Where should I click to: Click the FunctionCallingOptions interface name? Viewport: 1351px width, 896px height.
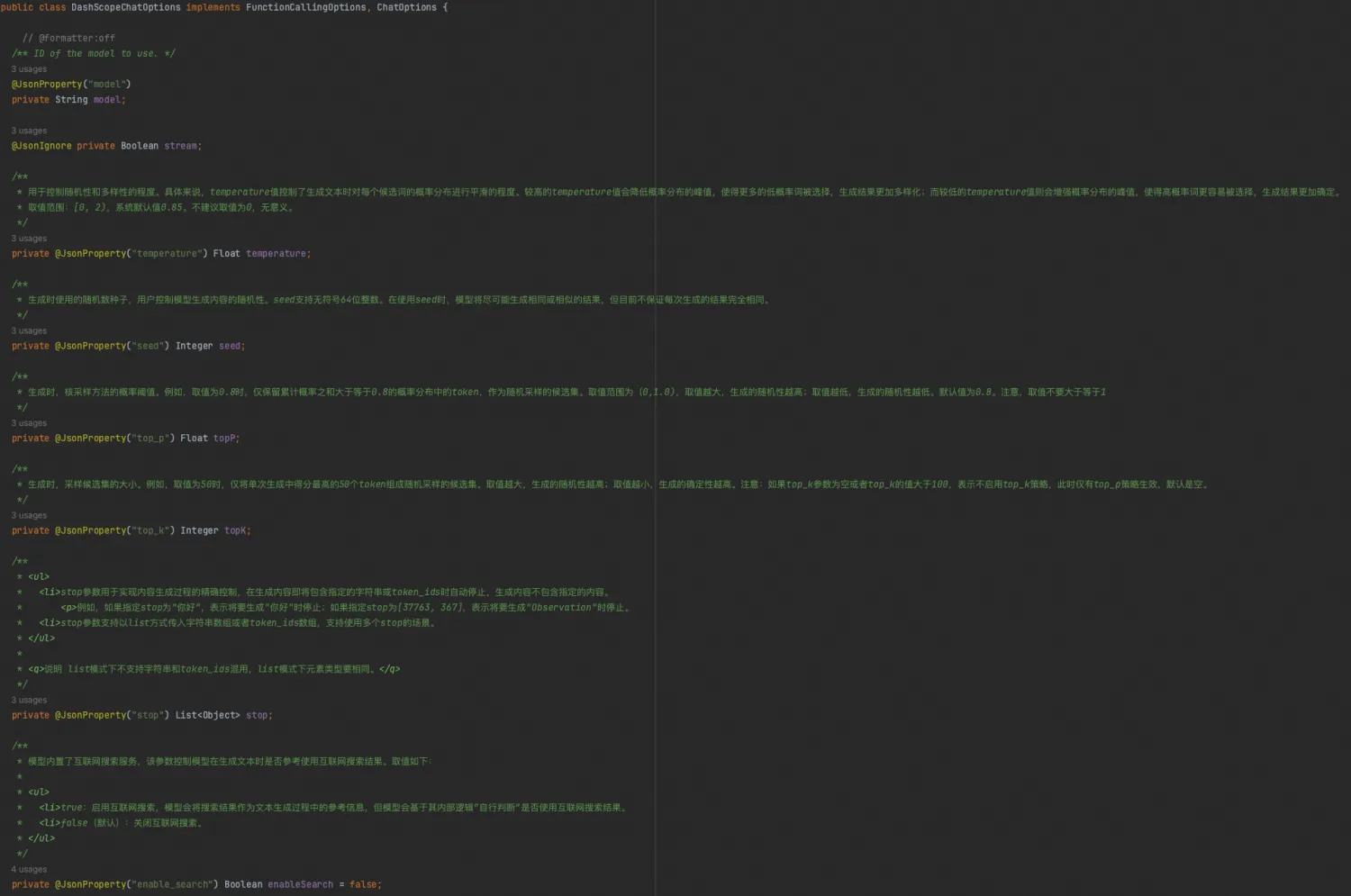pyautogui.click(x=305, y=7)
